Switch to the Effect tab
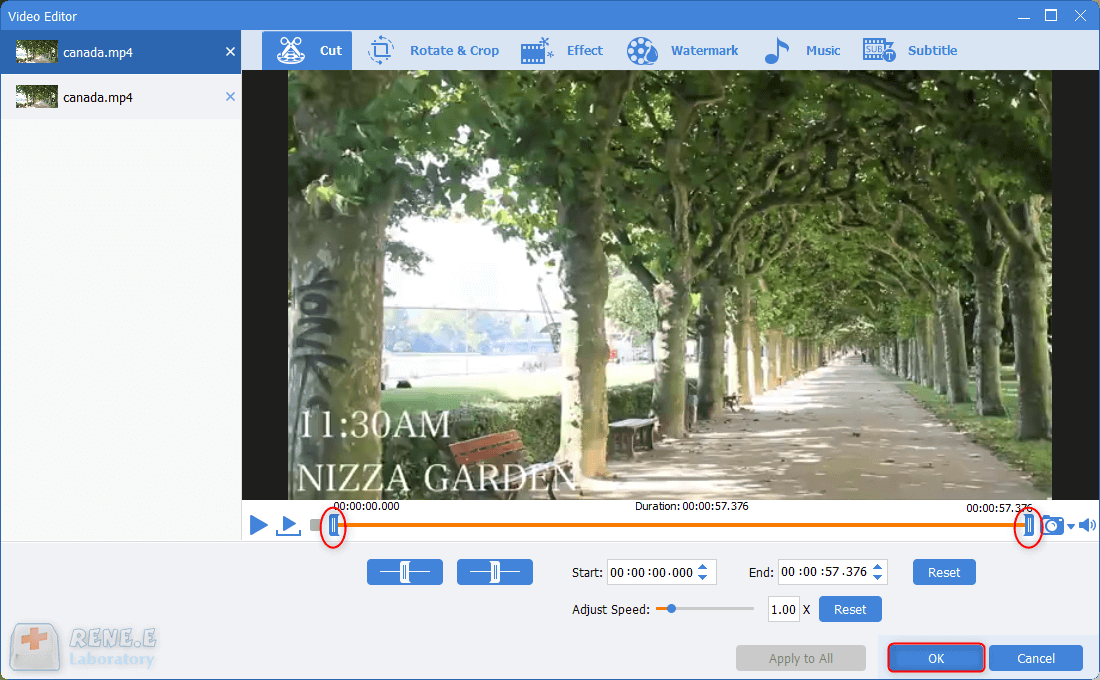The image size is (1100, 680). point(562,51)
